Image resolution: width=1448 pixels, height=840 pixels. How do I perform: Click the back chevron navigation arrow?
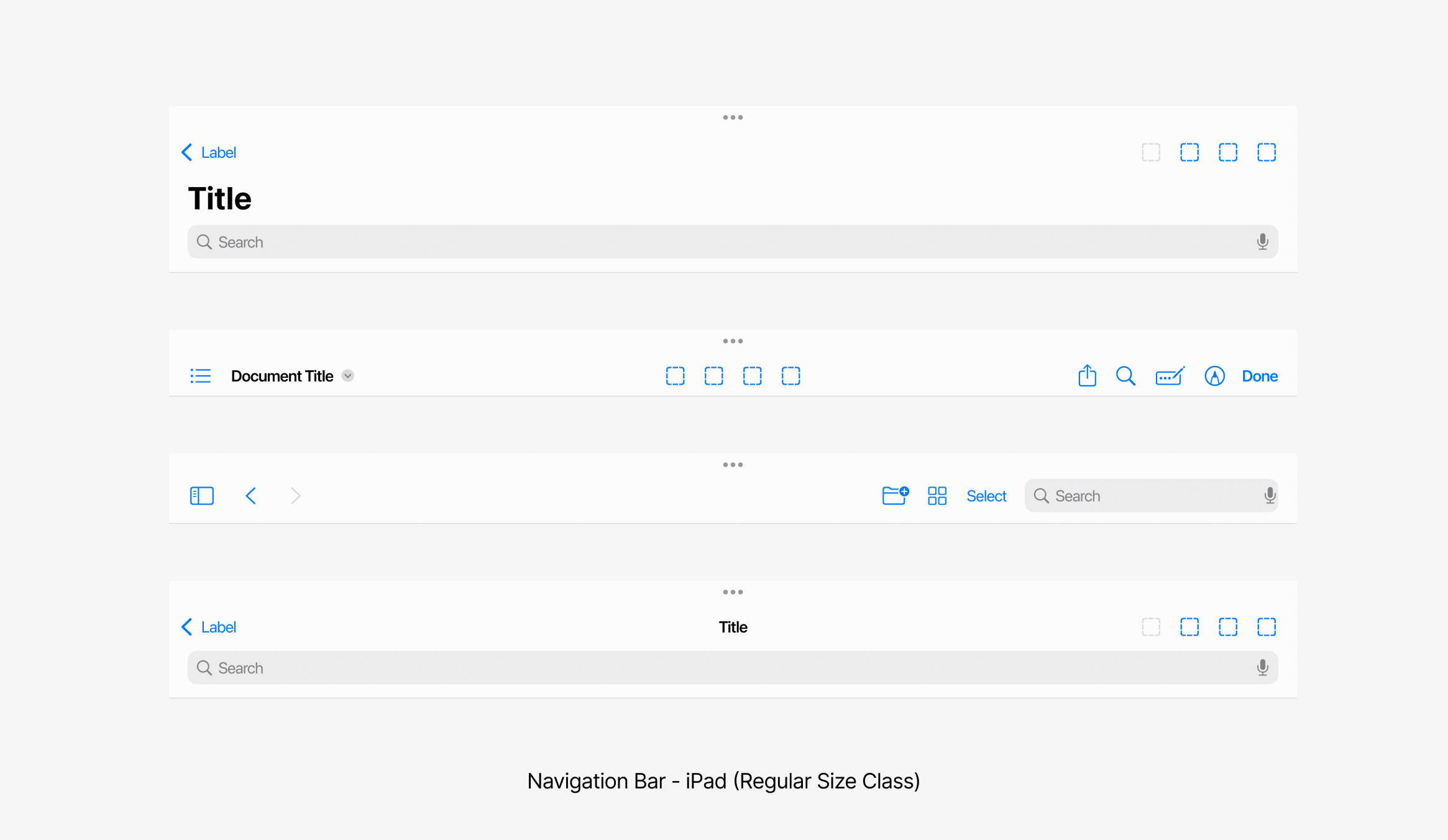(251, 496)
